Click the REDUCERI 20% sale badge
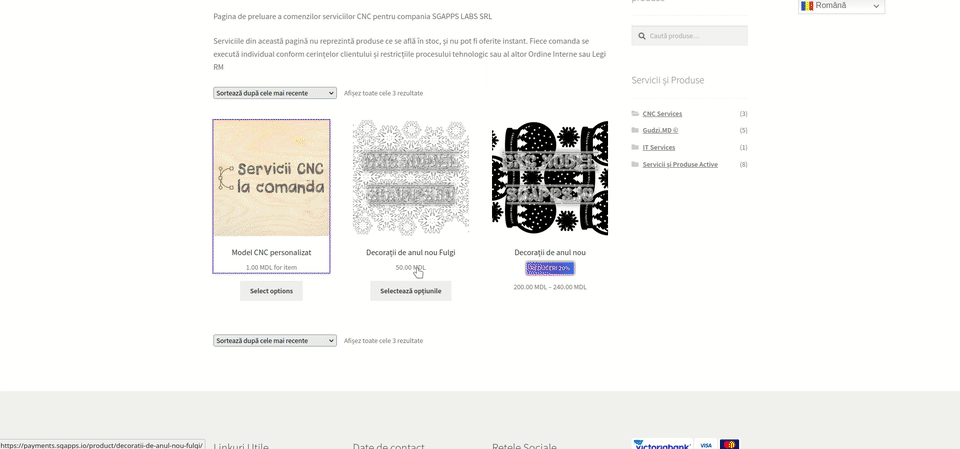 (x=550, y=268)
